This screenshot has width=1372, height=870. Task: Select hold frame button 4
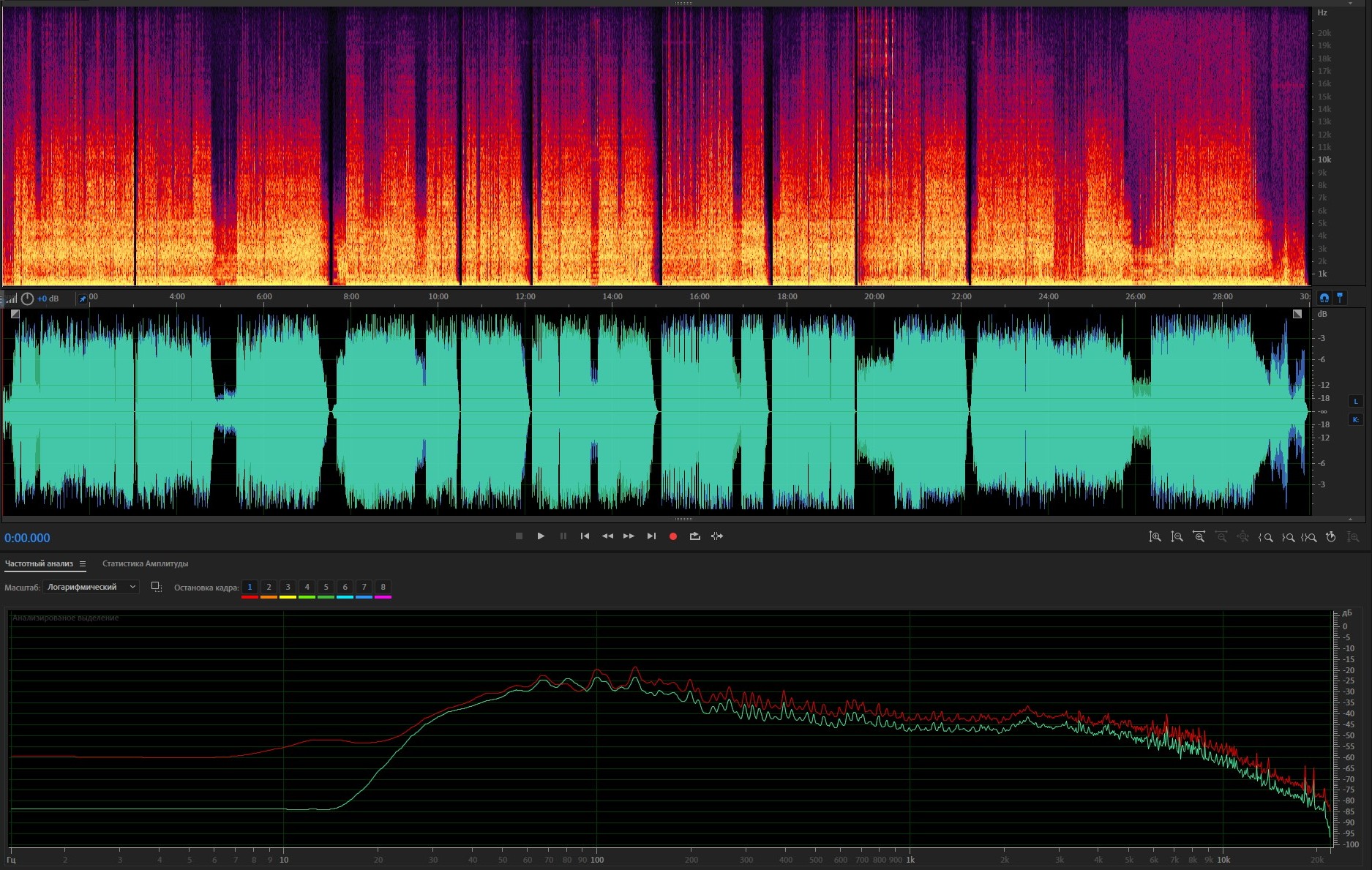click(x=307, y=587)
